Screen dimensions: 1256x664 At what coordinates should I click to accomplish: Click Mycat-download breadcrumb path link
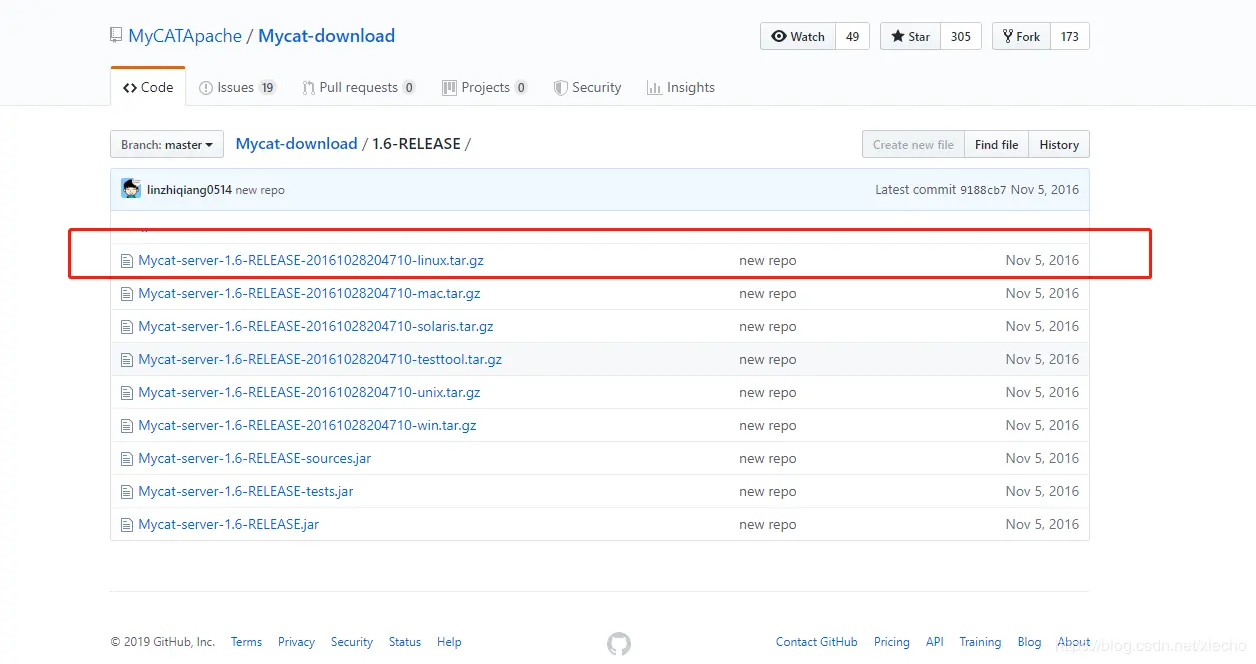click(x=296, y=144)
